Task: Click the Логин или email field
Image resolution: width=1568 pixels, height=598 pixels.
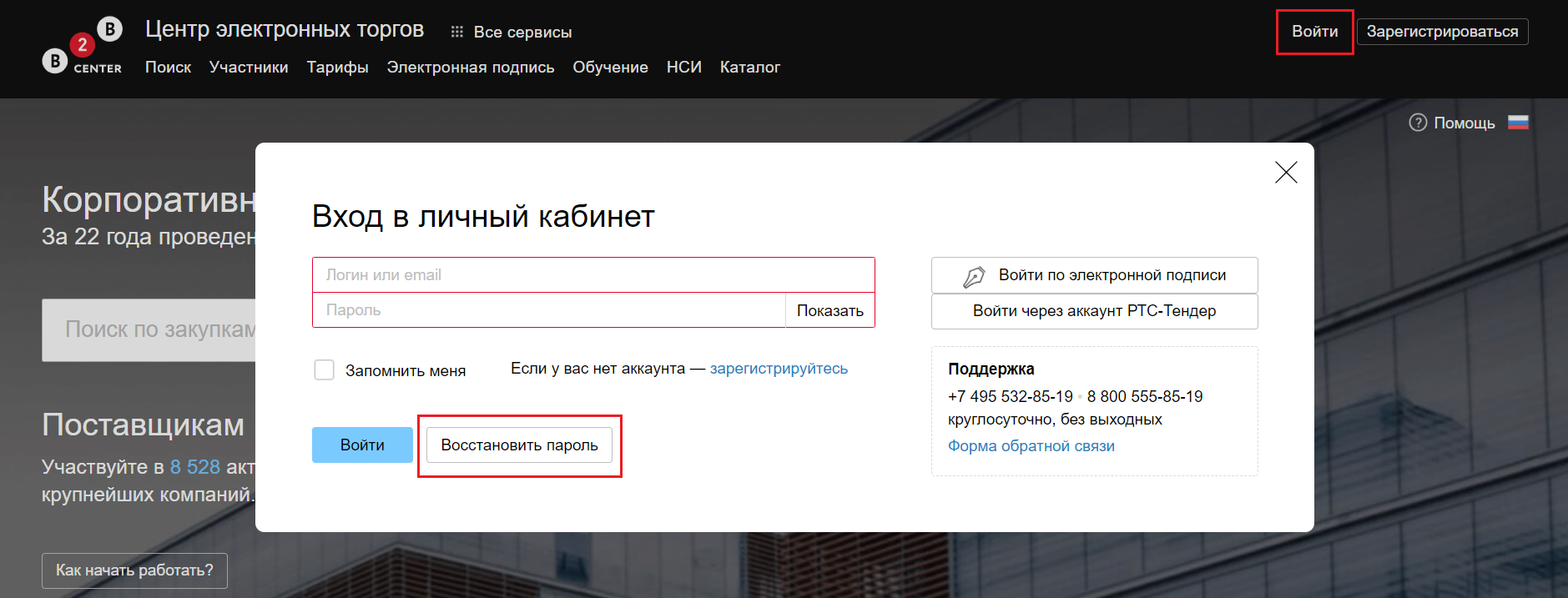Action: [592, 275]
